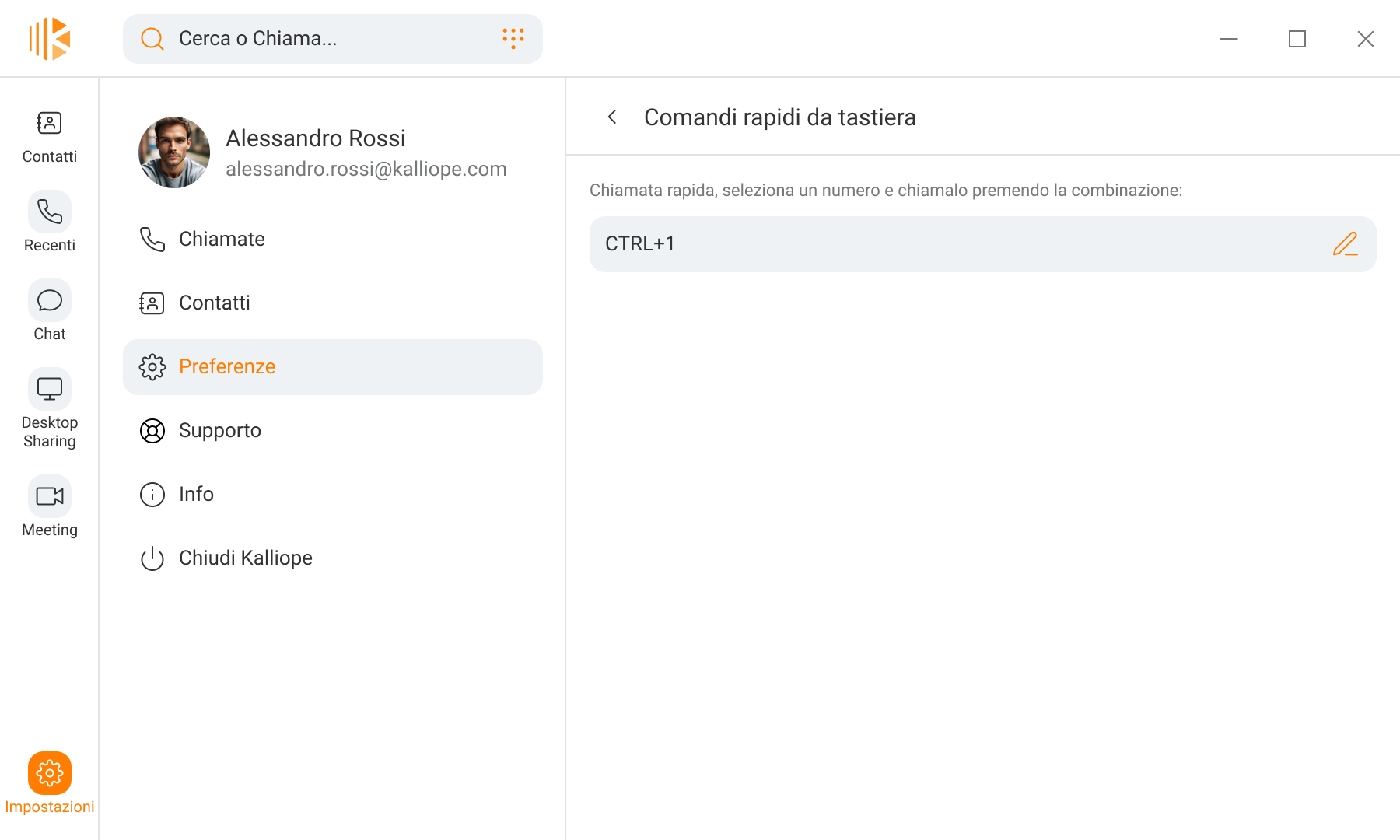Screen dimensions: 1400x840
Task: Click Alessandro Rossi profile picture
Action: (x=174, y=152)
